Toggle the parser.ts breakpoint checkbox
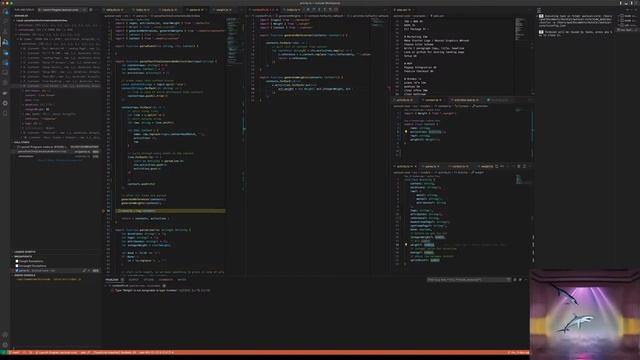 (17, 271)
